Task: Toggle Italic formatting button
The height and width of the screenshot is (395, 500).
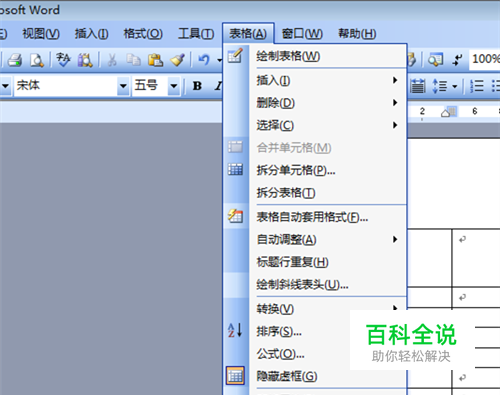Action: pos(218,86)
